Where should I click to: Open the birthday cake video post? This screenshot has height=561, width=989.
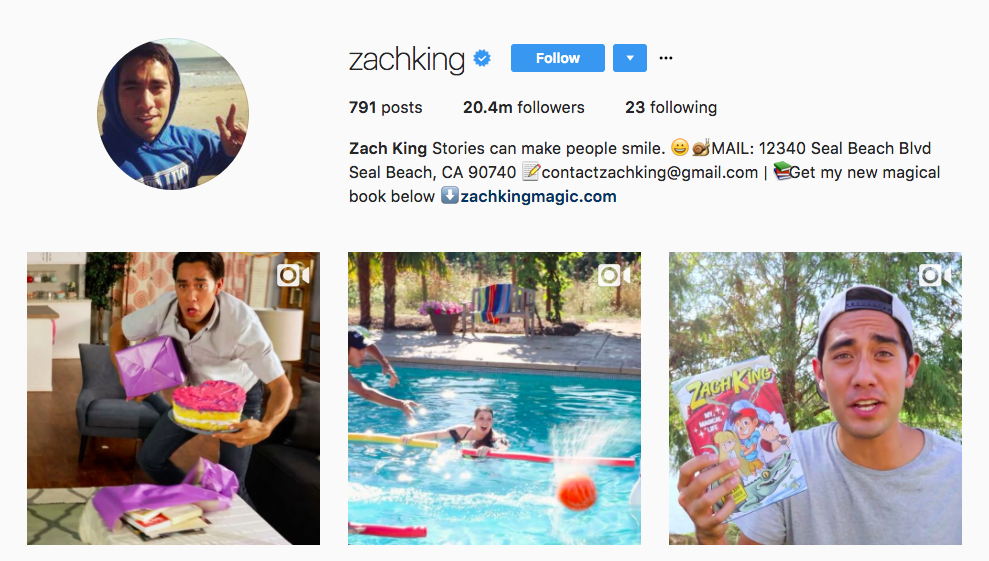tap(173, 398)
